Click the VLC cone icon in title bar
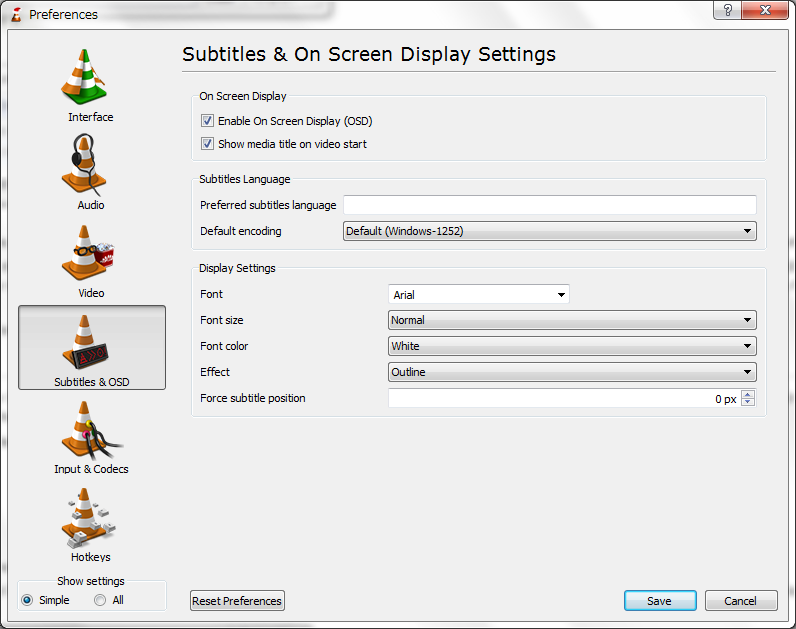 [16, 14]
